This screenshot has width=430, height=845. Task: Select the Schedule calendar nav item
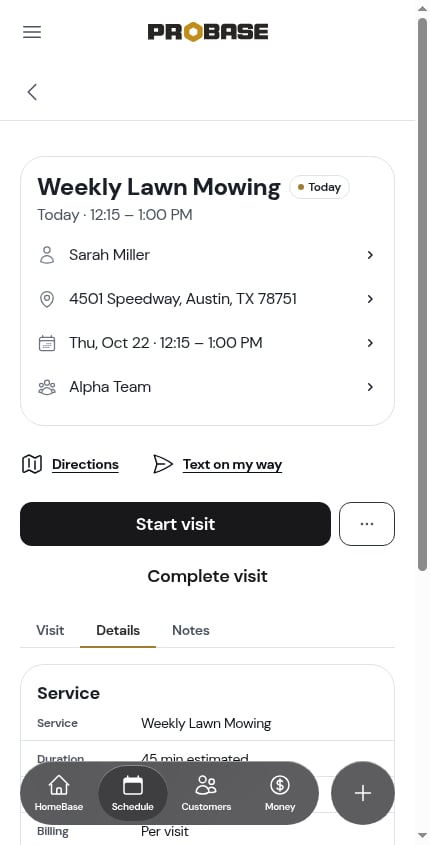click(x=133, y=793)
